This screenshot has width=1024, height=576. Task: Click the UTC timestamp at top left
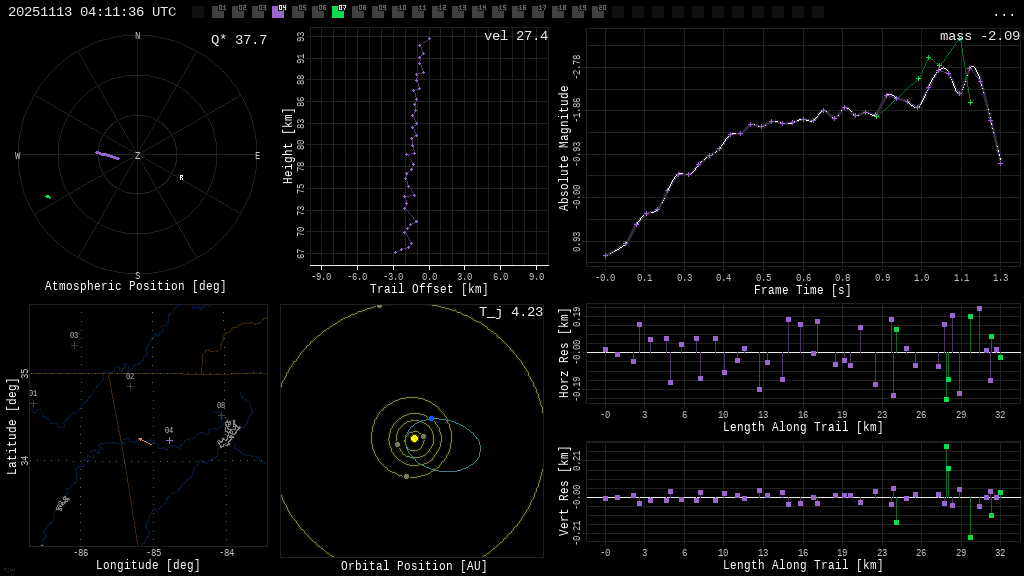[92, 12]
